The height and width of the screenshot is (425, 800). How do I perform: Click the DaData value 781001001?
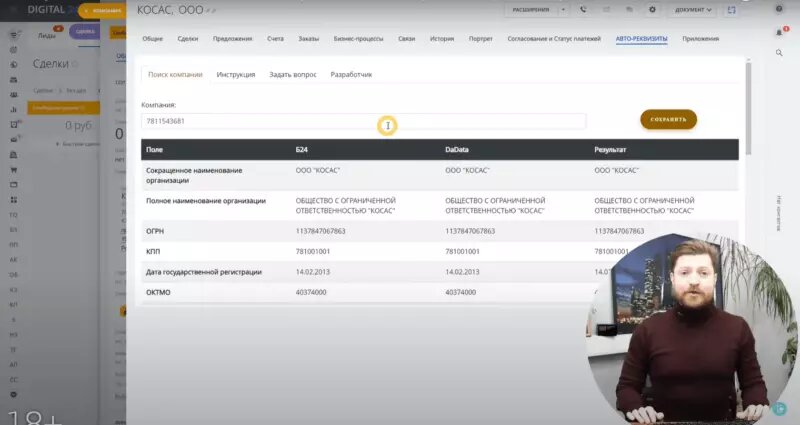pyautogui.click(x=462, y=252)
